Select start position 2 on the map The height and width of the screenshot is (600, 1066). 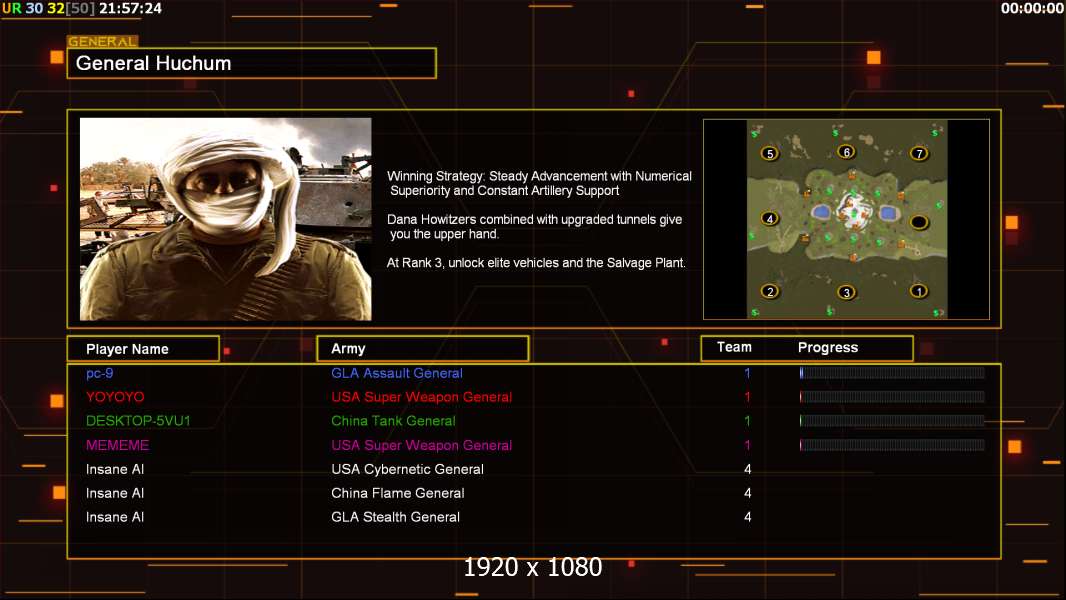pos(770,292)
